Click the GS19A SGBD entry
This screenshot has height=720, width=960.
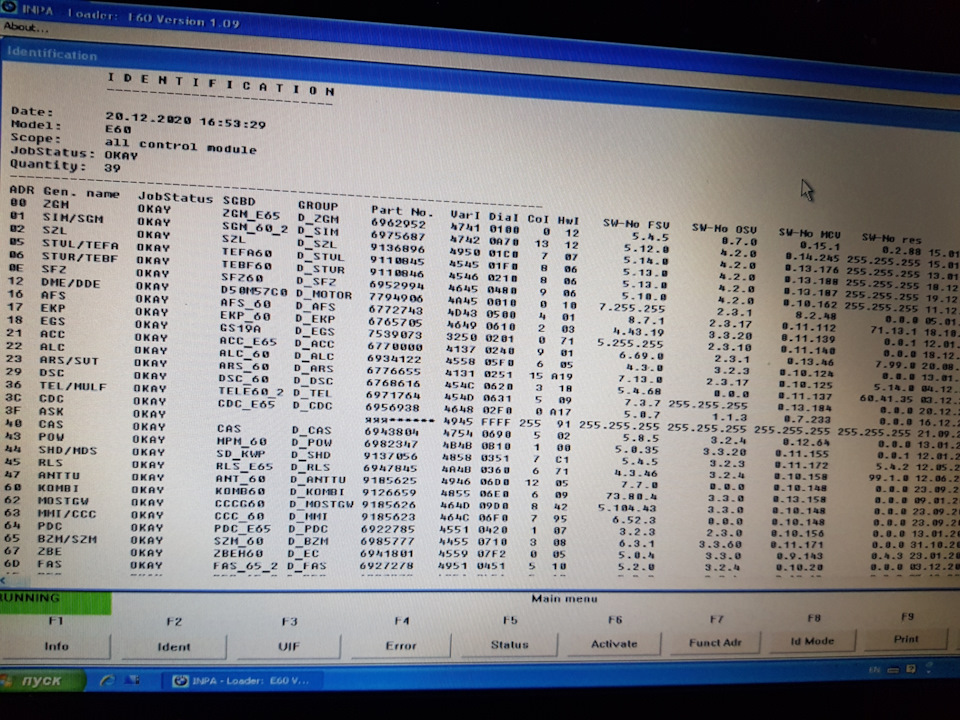point(240,328)
